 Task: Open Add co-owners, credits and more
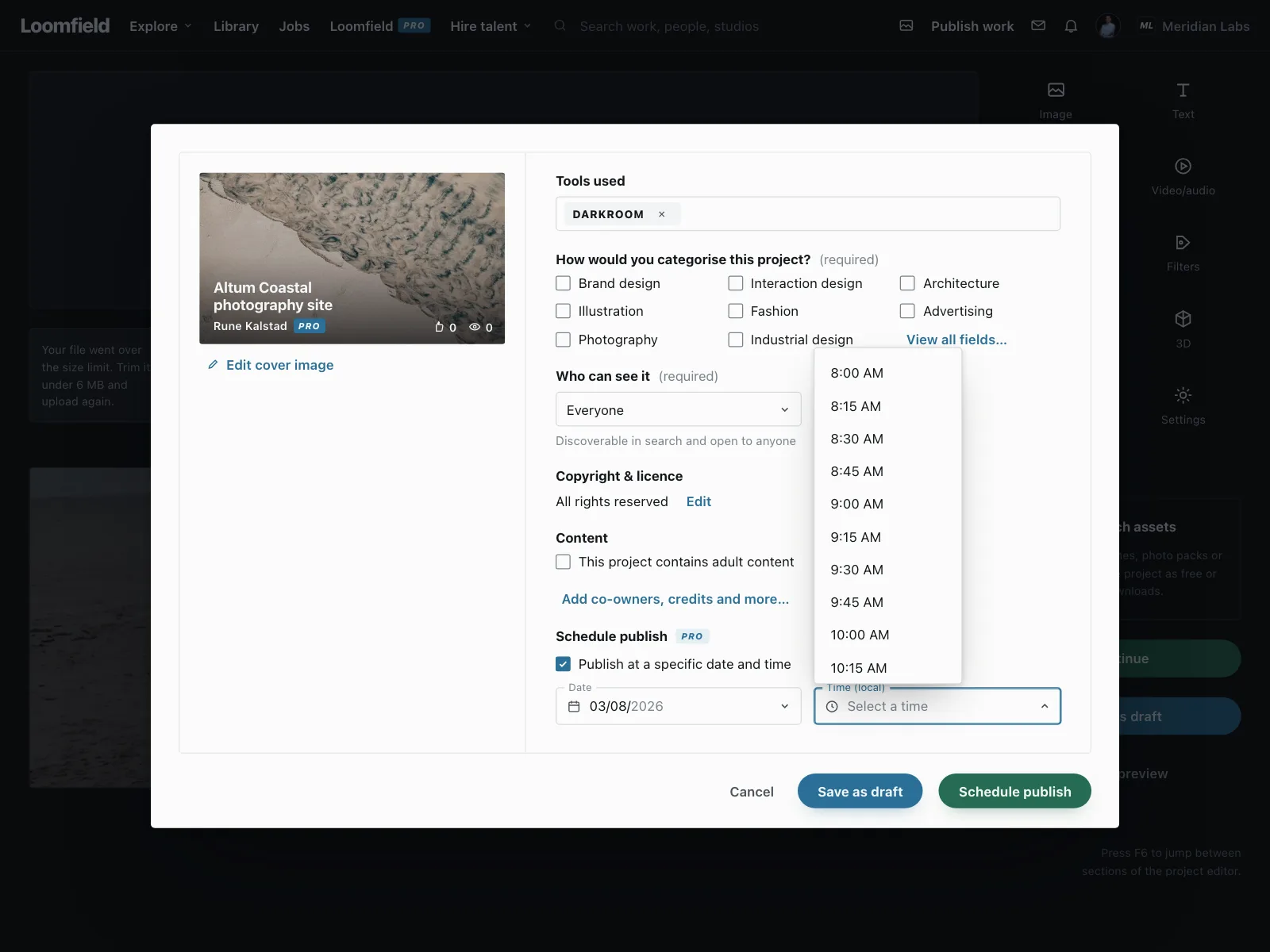[675, 599]
